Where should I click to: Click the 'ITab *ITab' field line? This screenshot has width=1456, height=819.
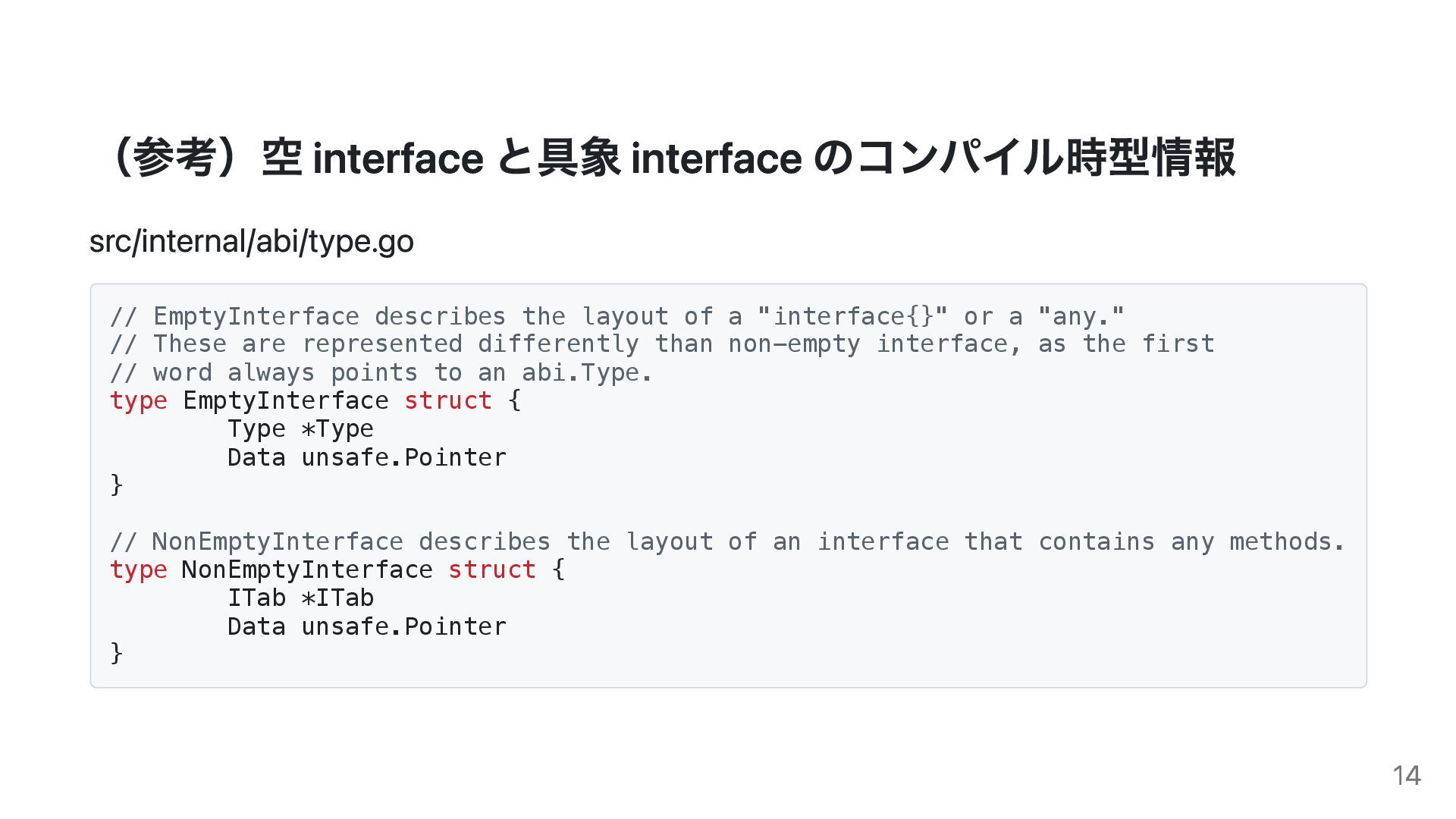(300, 598)
